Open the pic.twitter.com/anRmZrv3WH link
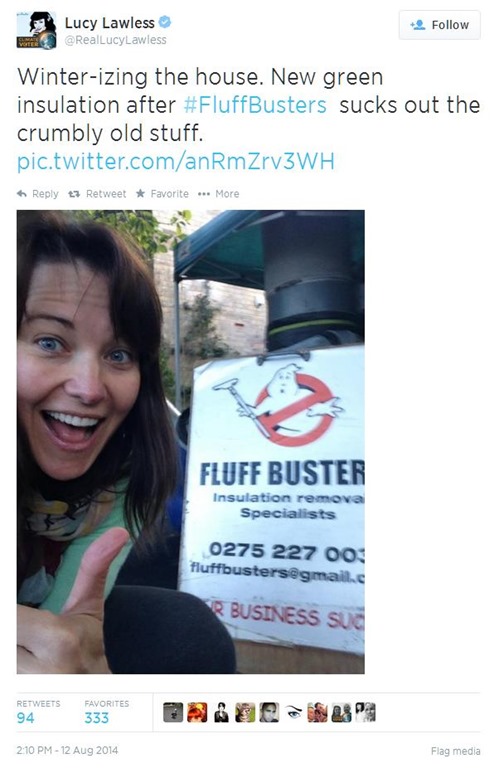Image resolution: width=504 pixels, height=768 pixels. click(x=176, y=161)
